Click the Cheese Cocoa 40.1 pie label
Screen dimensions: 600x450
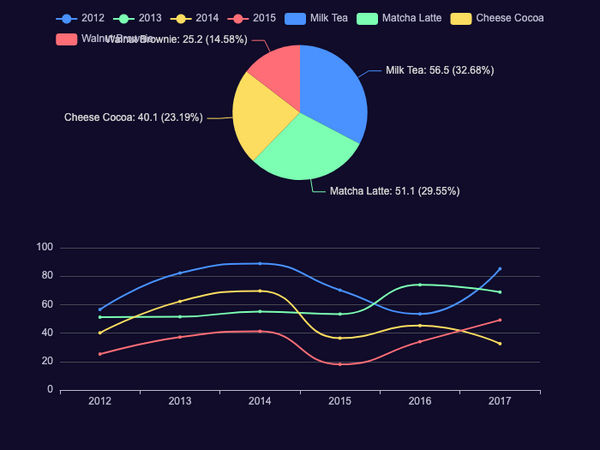pyautogui.click(x=134, y=117)
